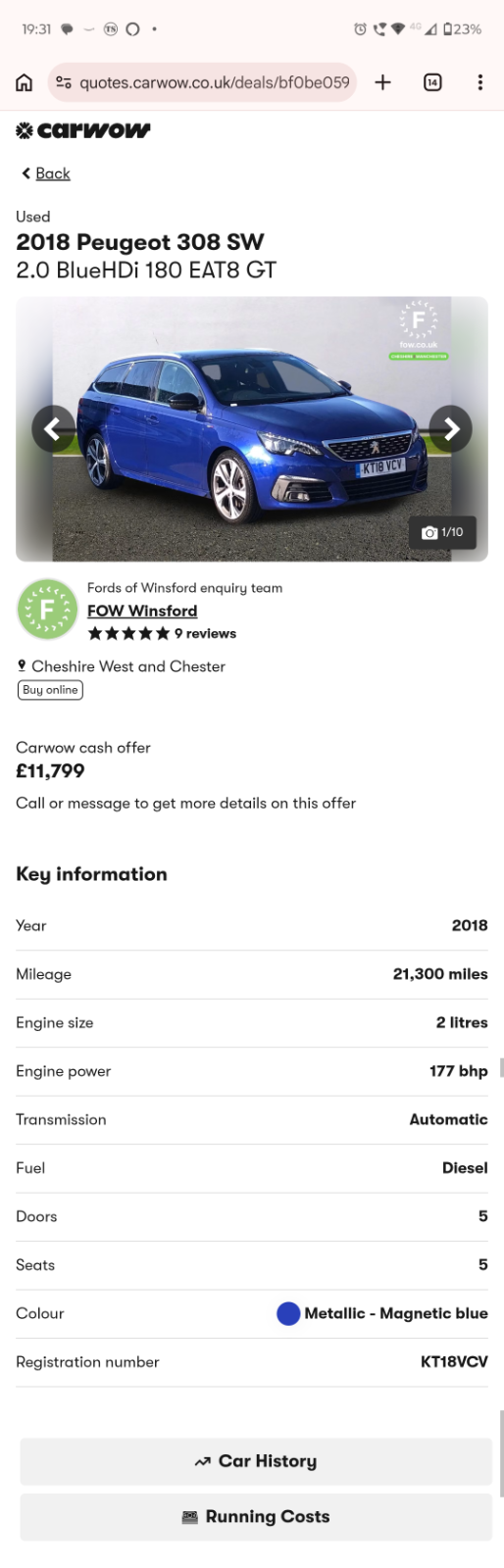
Task: Tap the Cheshire West and Chester location pin
Action: (22, 665)
